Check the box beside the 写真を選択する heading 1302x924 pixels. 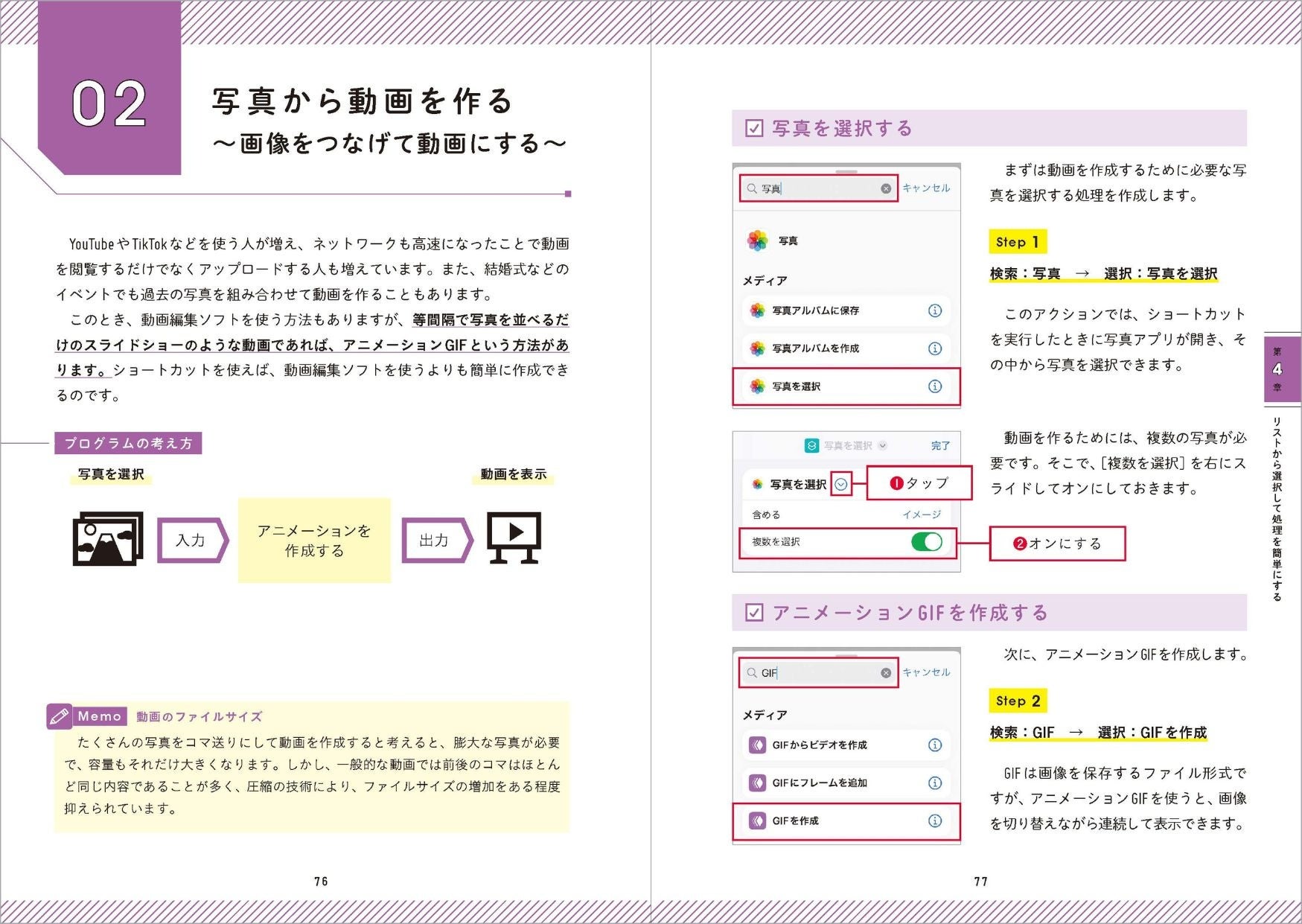[754, 128]
